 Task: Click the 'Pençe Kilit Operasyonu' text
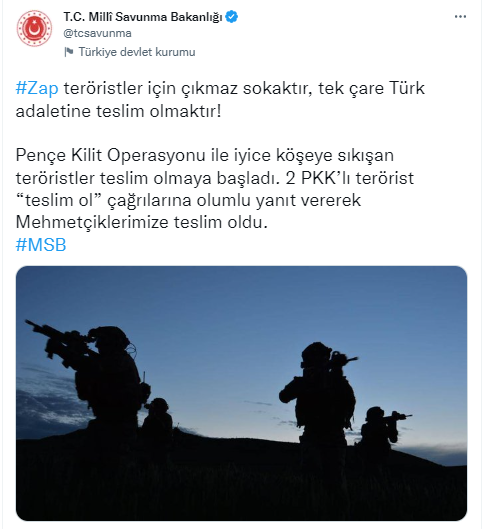click(x=111, y=156)
